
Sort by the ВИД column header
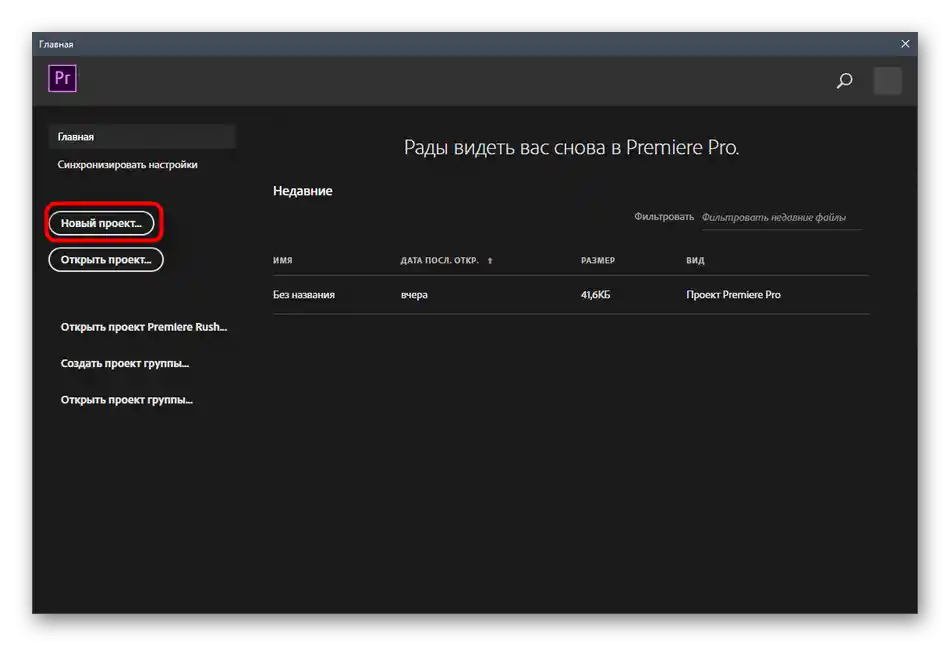point(695,260)
